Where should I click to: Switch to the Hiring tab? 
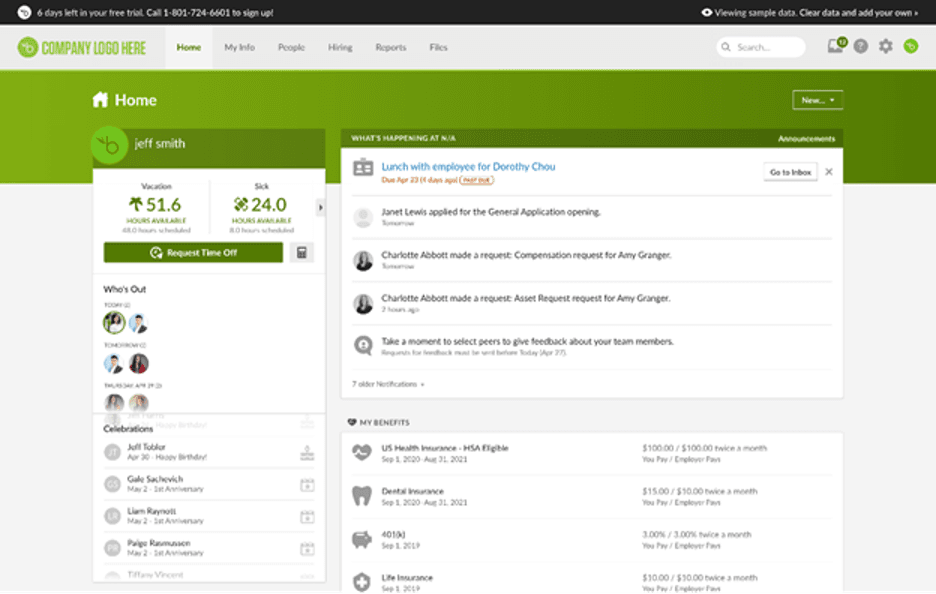340,47
